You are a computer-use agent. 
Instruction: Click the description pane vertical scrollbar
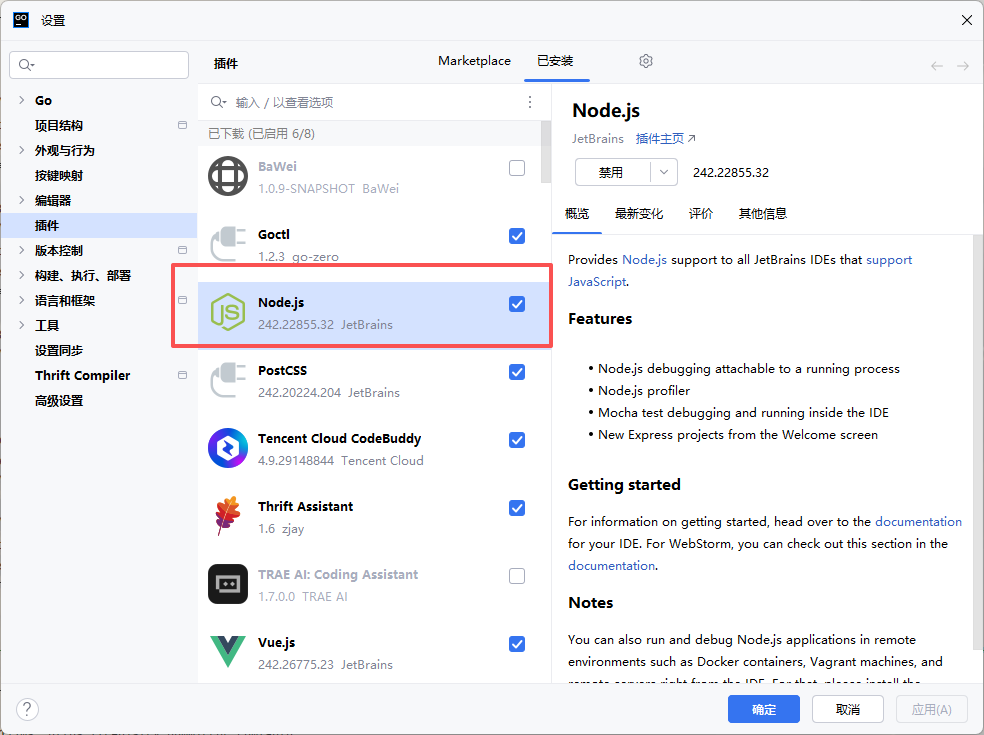point(978,443)
